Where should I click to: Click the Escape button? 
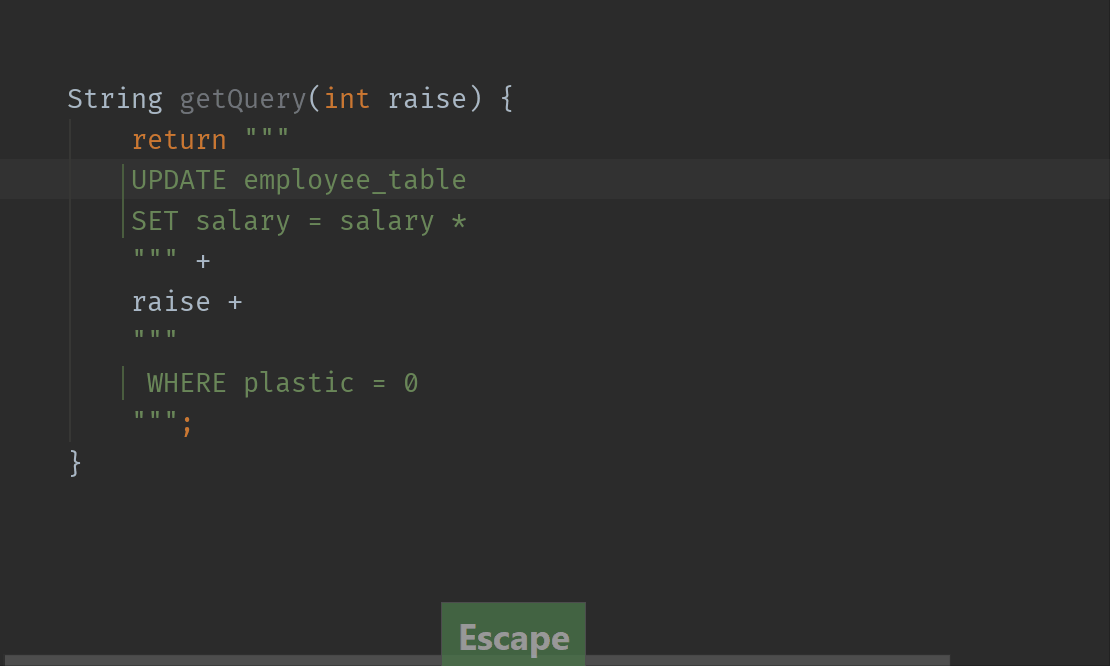click(513, 636)
